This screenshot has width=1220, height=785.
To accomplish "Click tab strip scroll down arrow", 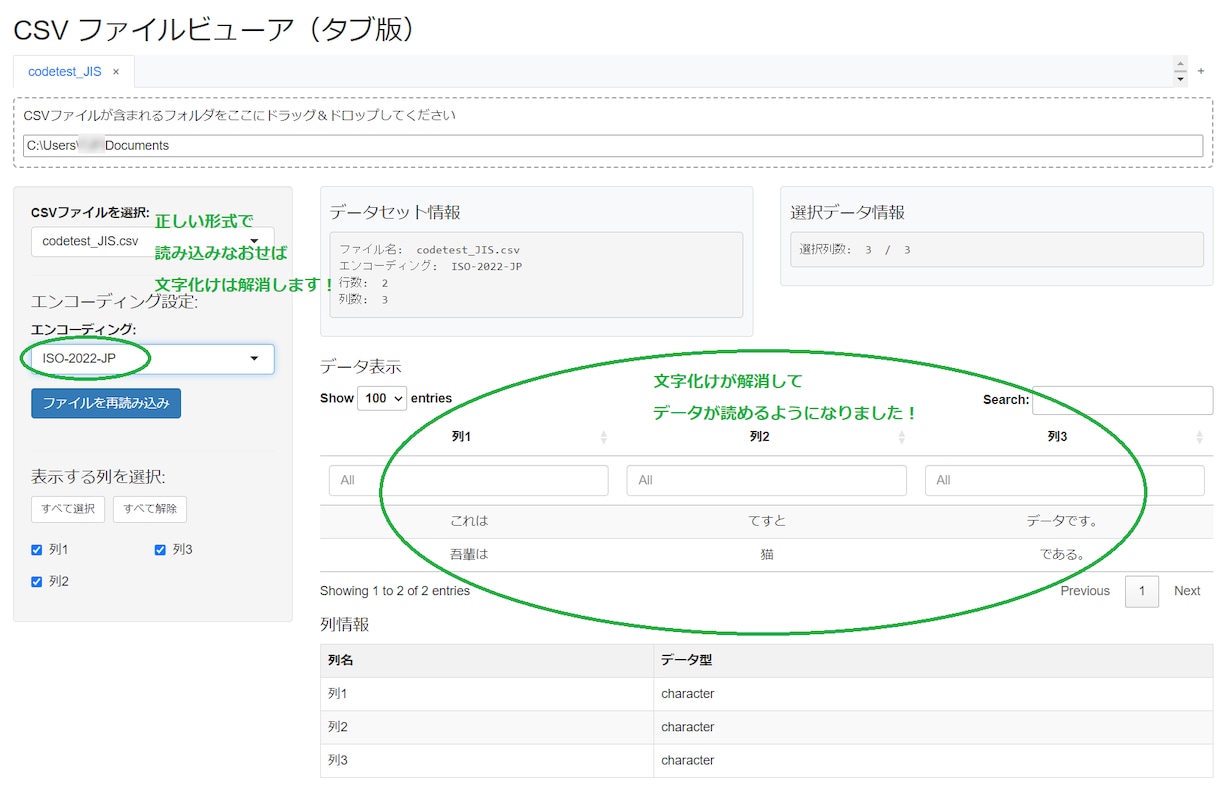I will pos(1180,78).
